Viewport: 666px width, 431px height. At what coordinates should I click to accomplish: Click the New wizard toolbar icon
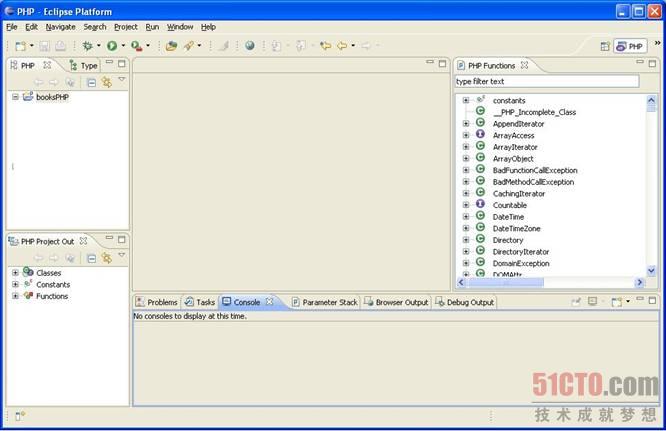pyautogui.click(x=20, y=46)
